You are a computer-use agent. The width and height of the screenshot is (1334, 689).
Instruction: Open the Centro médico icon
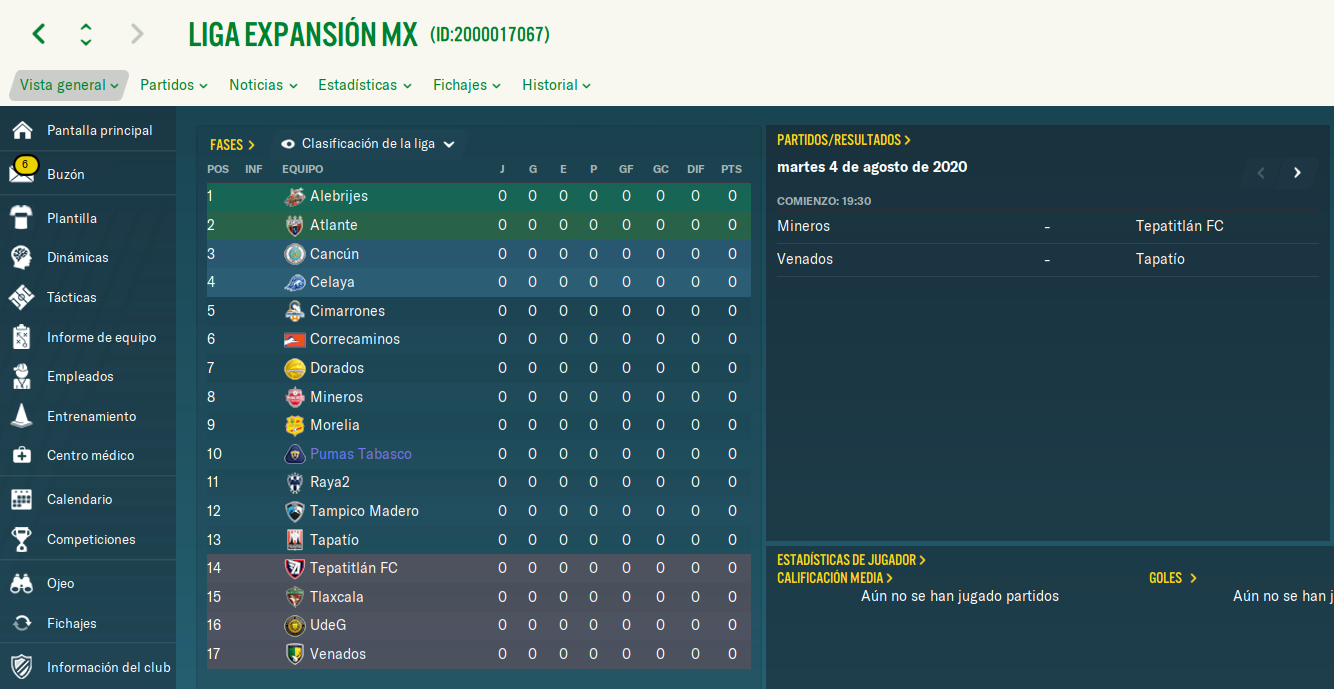pyautogui.click(x=22, y=455)
